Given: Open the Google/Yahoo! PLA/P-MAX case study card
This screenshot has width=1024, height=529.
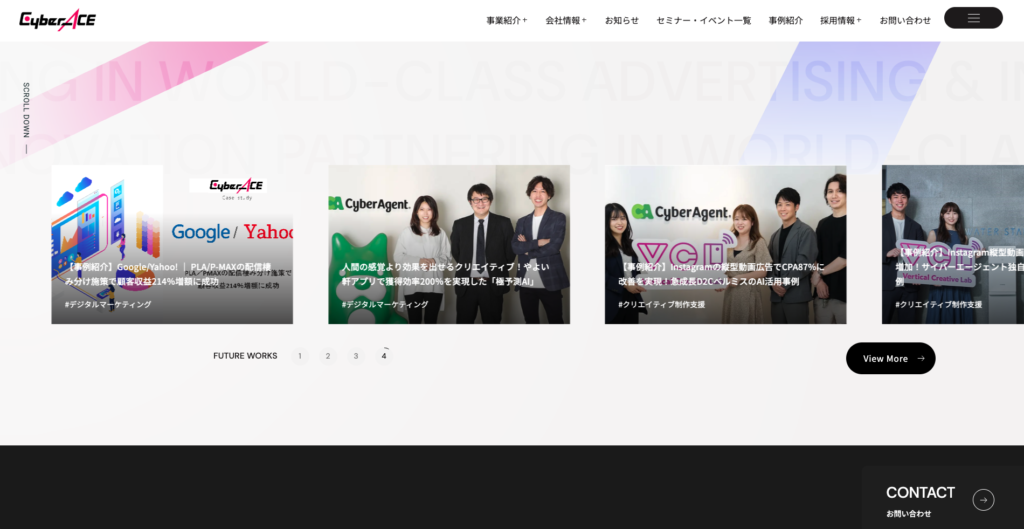Looking at the screenshot, I should 172,244.
